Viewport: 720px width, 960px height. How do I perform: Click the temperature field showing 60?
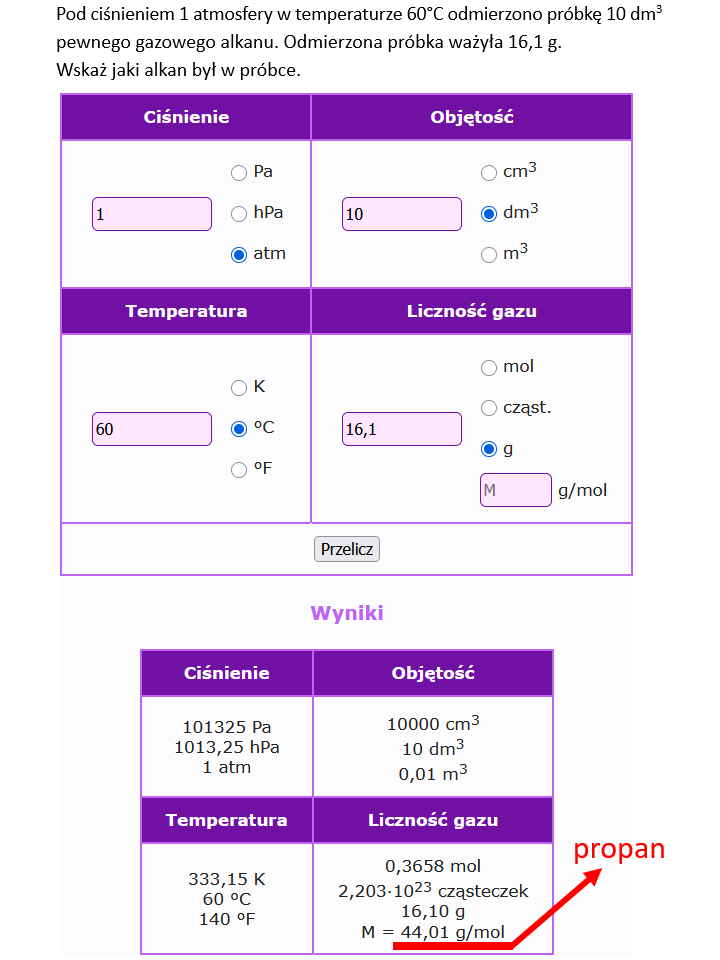point(152,429)
